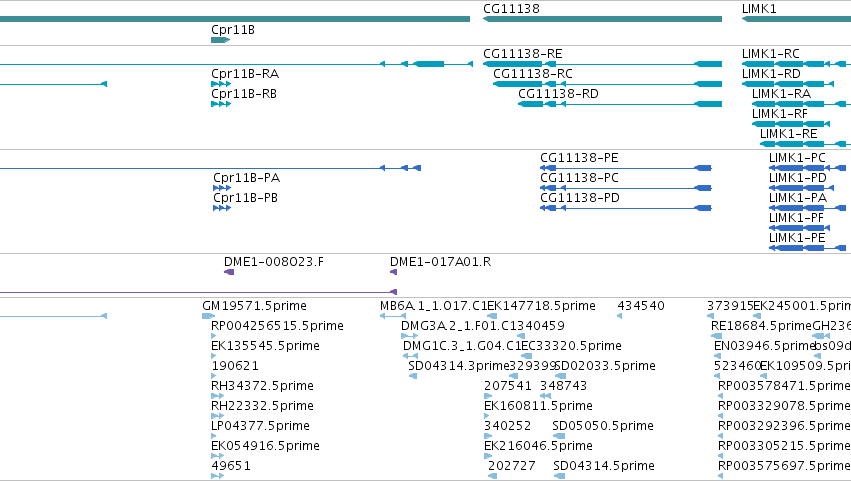851x481 pixels.
Task: Click RP003292396.5prime label
Action: click(x=784, y=426)
